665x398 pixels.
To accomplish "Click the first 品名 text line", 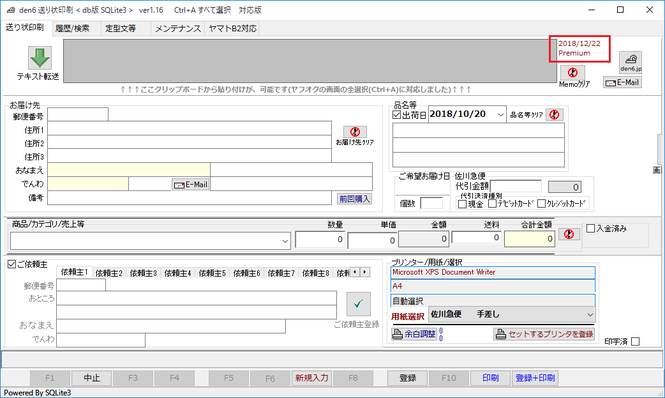I will pyautogui.click(x=478, y=130).
